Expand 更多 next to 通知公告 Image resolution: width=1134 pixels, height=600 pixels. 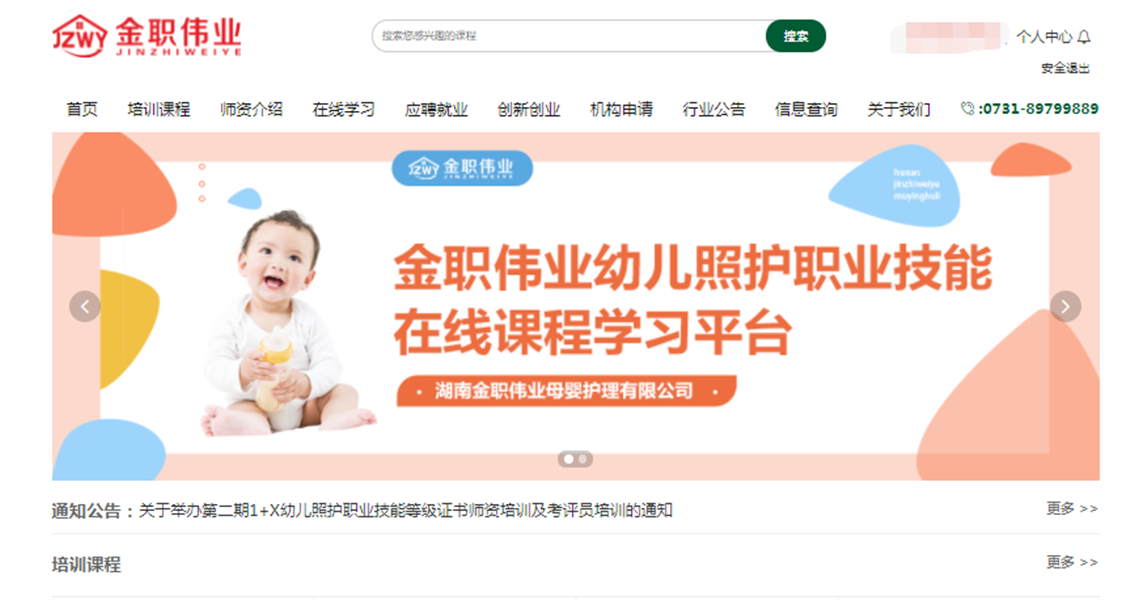(1072, 509)
